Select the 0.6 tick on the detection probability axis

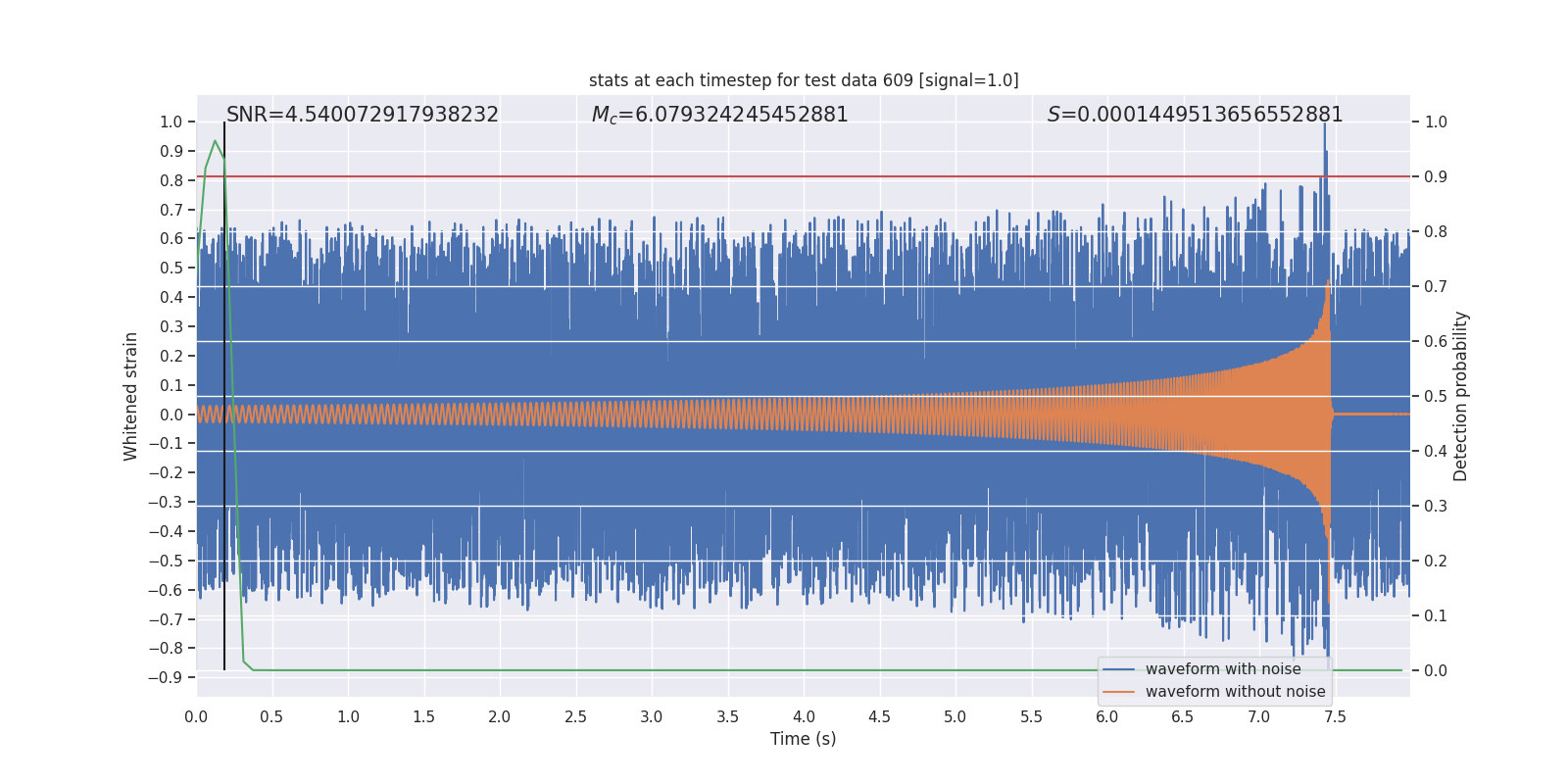(x=1436, y=342)
